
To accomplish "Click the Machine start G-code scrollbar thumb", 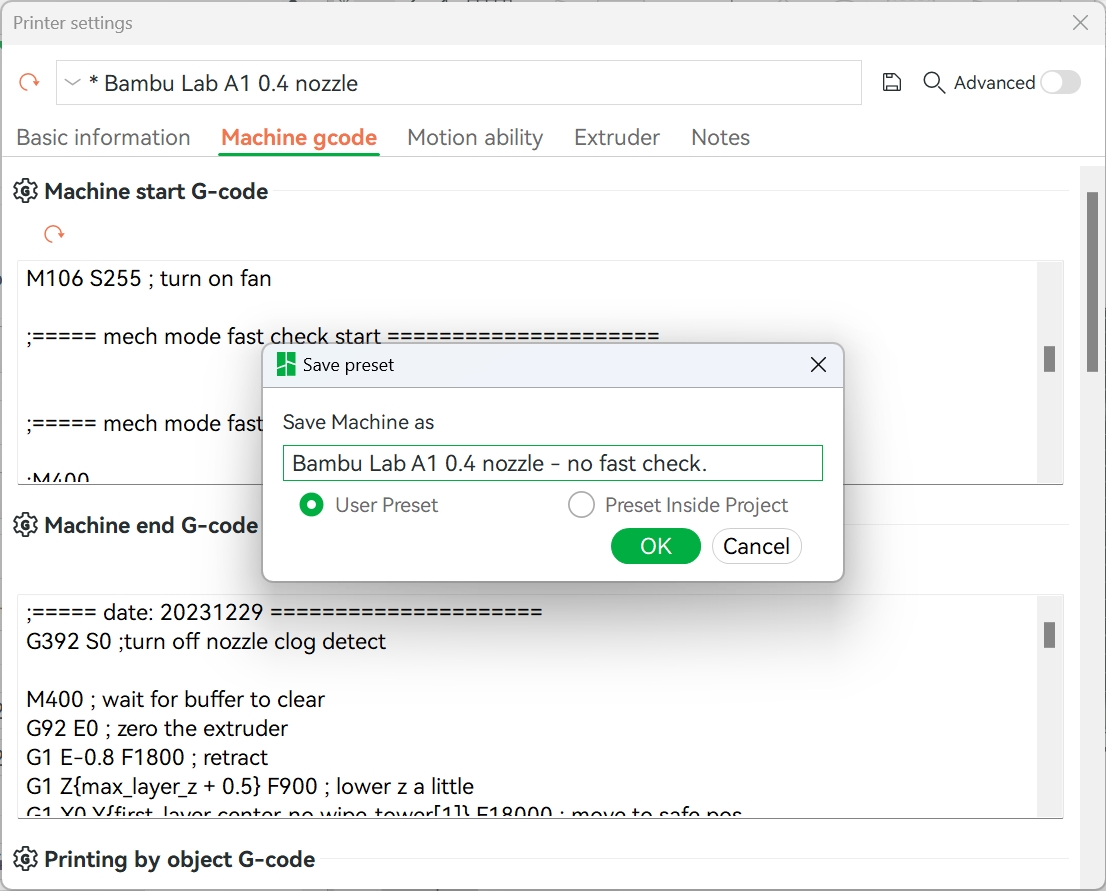I will 1049,359.
